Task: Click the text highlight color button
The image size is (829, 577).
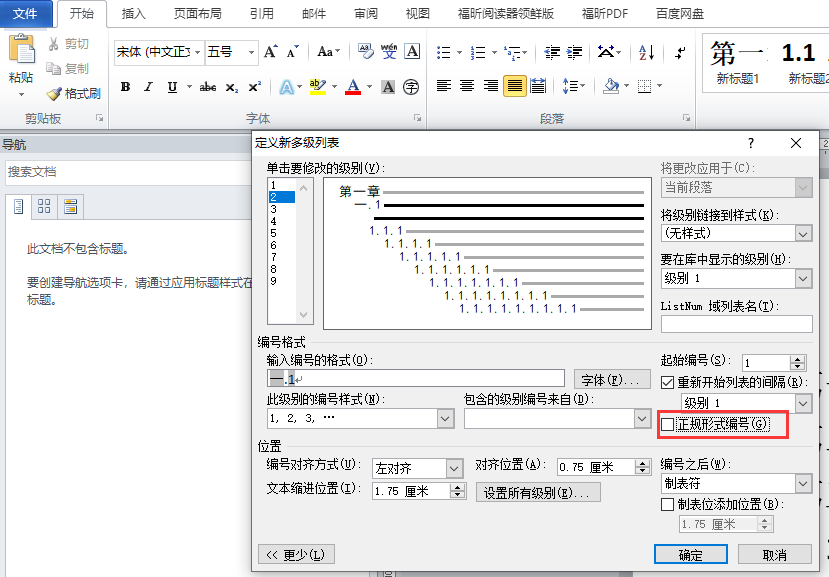Action: (317, 87)
